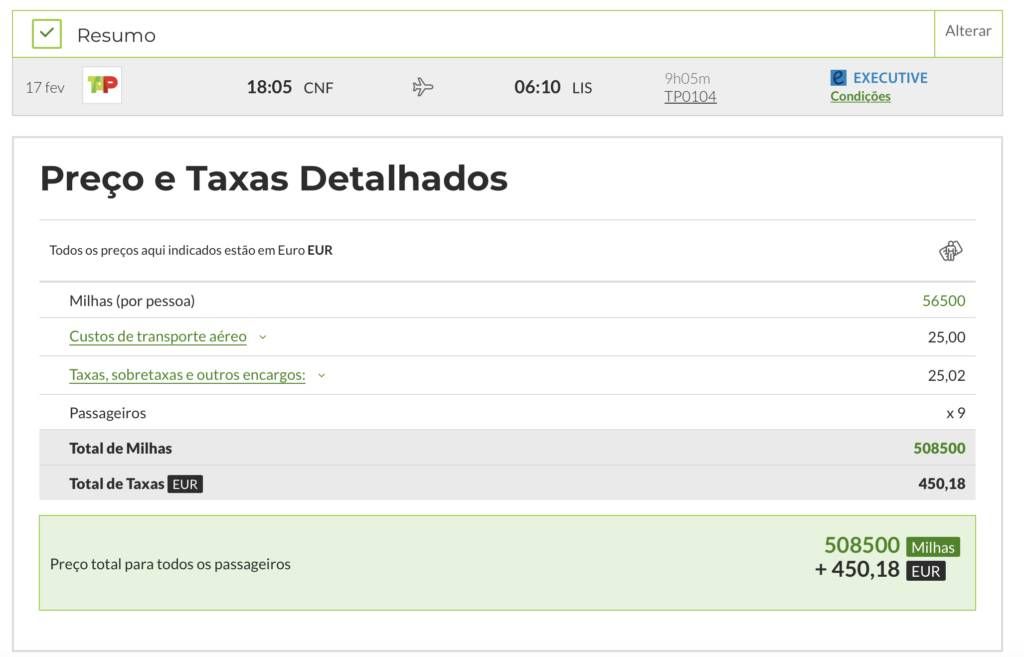Click the black EUR badge in total box
Image resolution: width=1024 pixels, height=657 pixels.
[x=925, y=571]
